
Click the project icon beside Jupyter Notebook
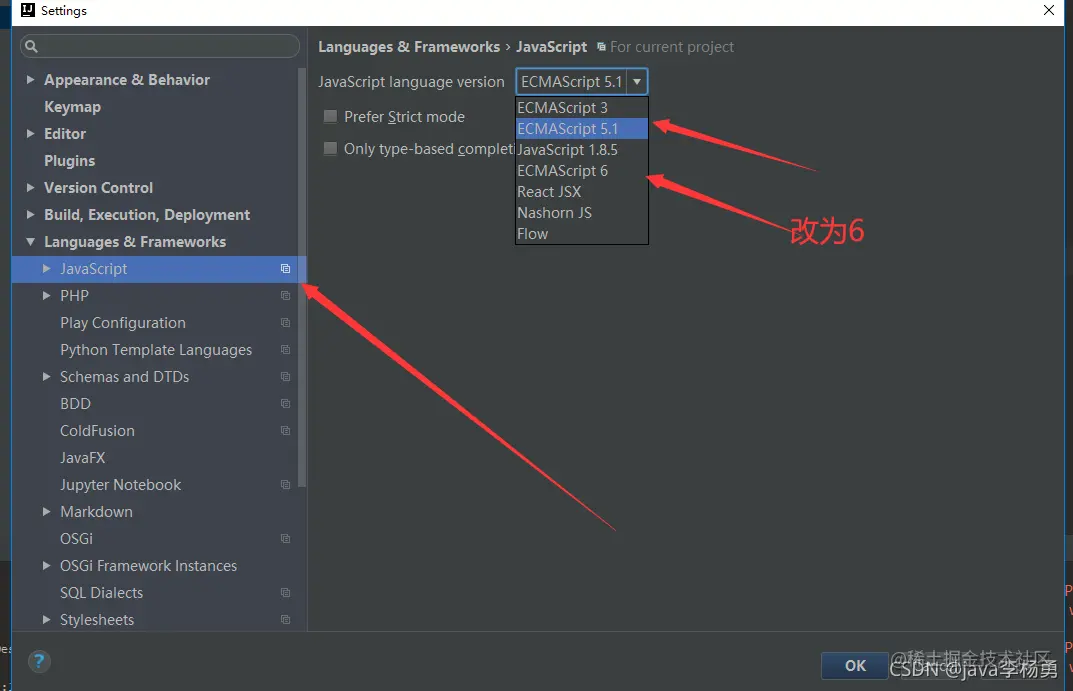point(285,485)
